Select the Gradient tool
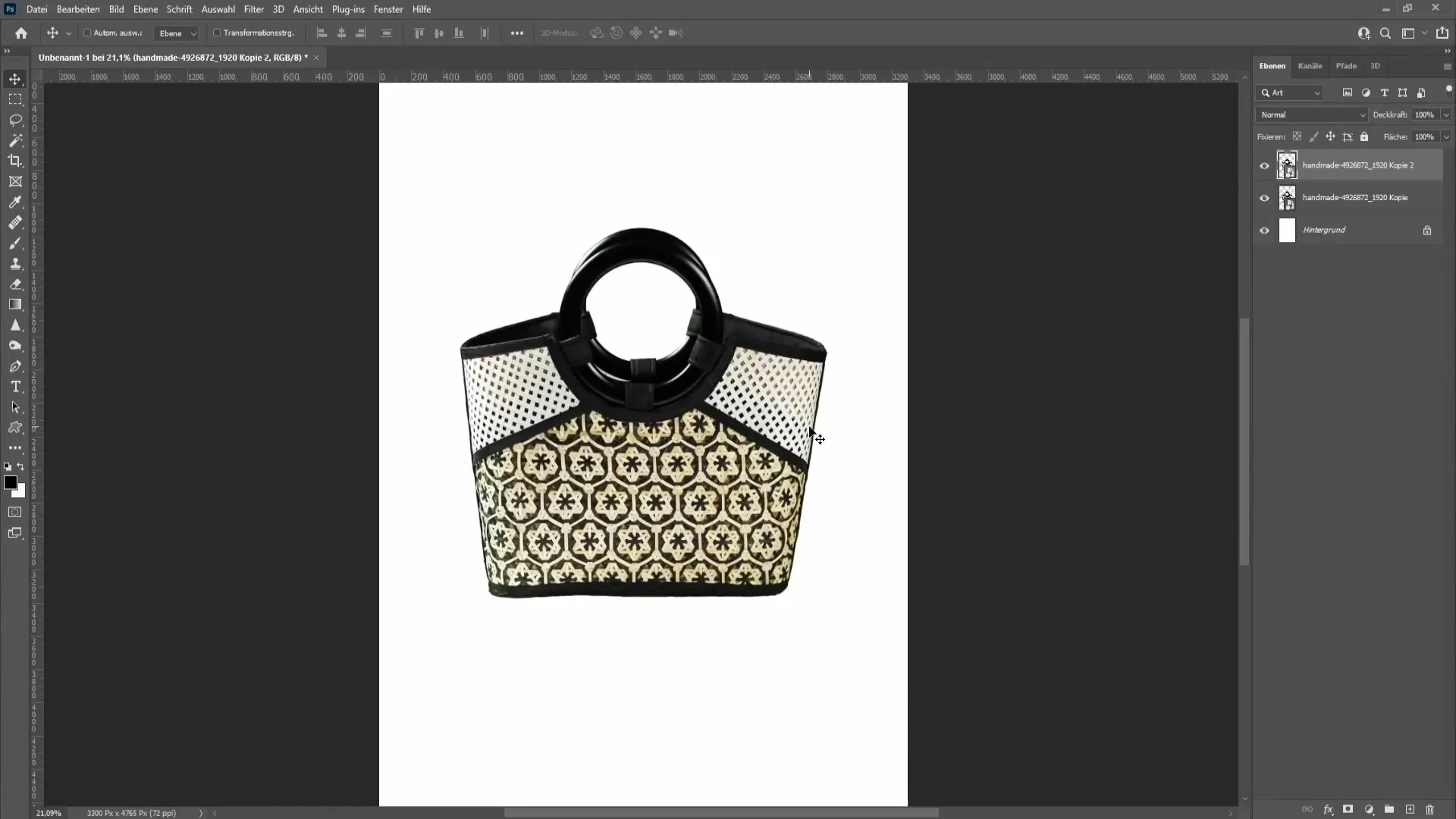The image size is (1456, 819). click(15, 304)
